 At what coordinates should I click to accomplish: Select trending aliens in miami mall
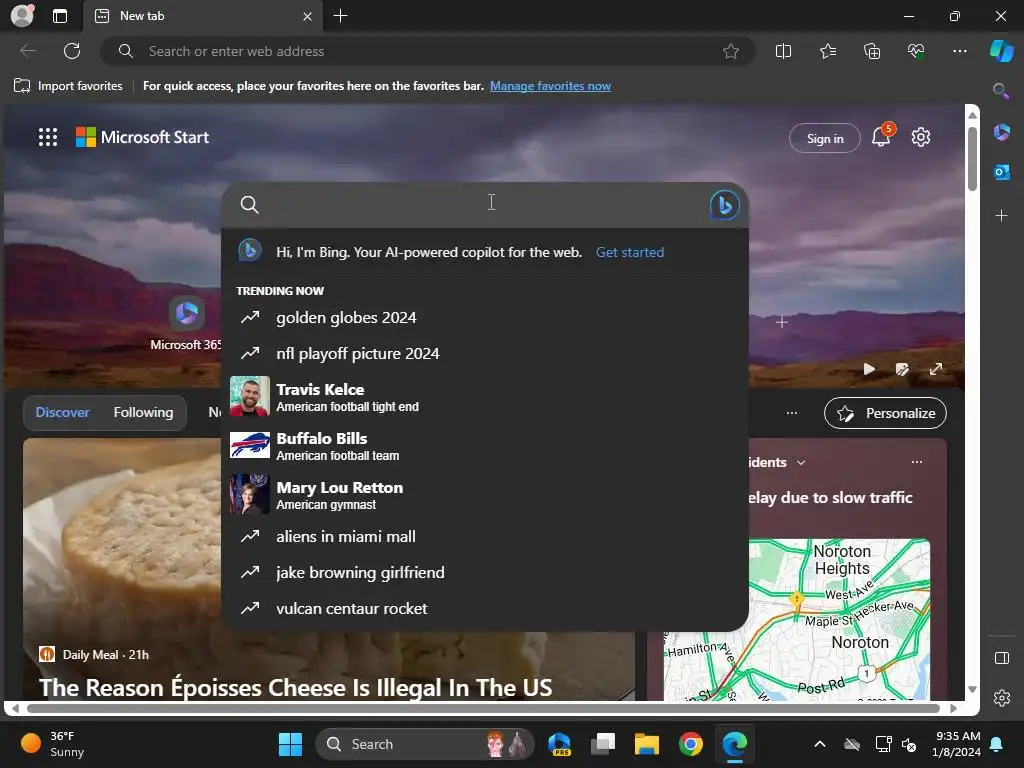[485, 537]
